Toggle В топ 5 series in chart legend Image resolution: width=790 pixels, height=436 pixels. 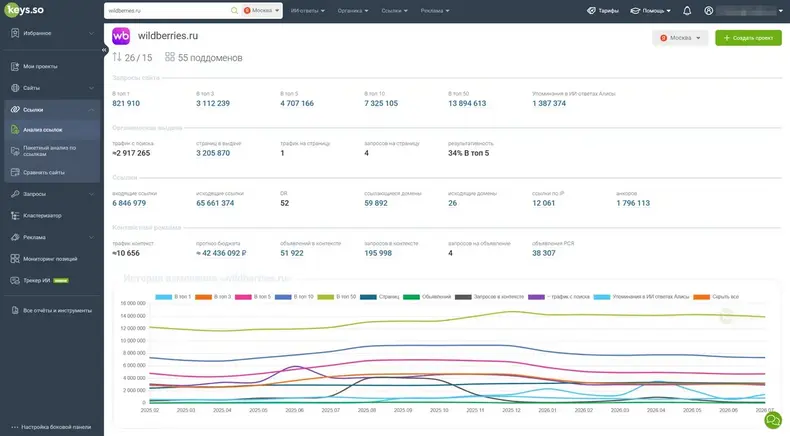click(253, 297)
